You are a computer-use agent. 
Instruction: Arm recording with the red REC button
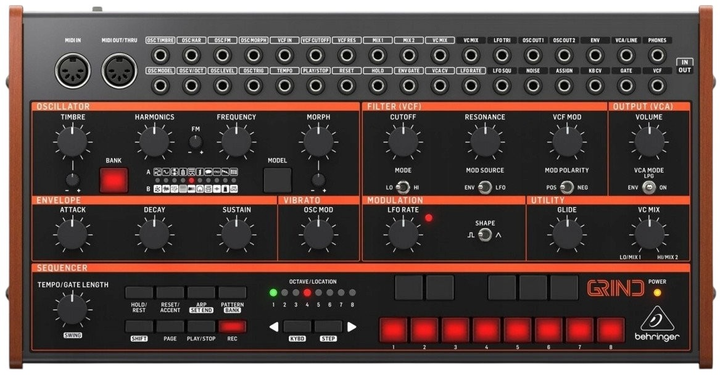[232, 326]
